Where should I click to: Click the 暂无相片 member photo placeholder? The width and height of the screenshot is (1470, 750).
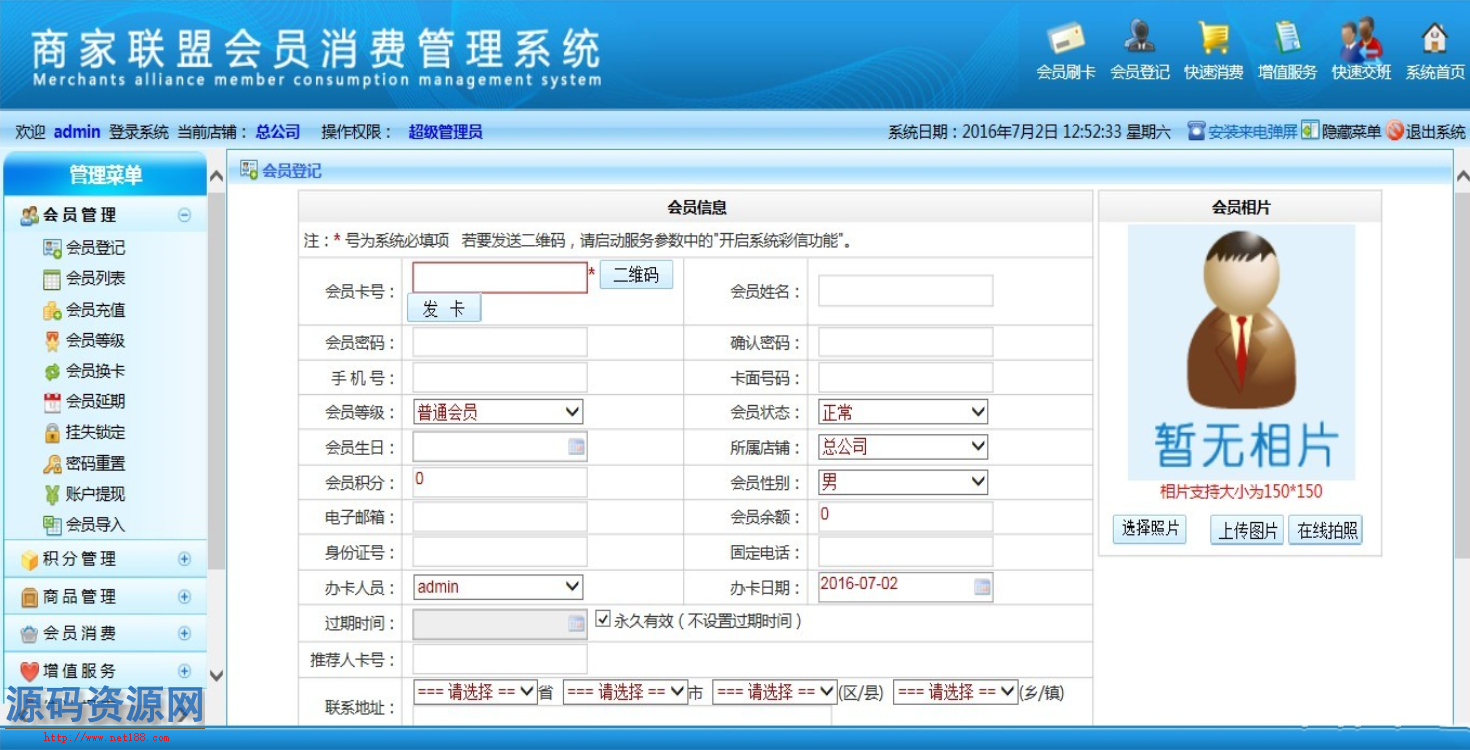tap(1241, 352)
